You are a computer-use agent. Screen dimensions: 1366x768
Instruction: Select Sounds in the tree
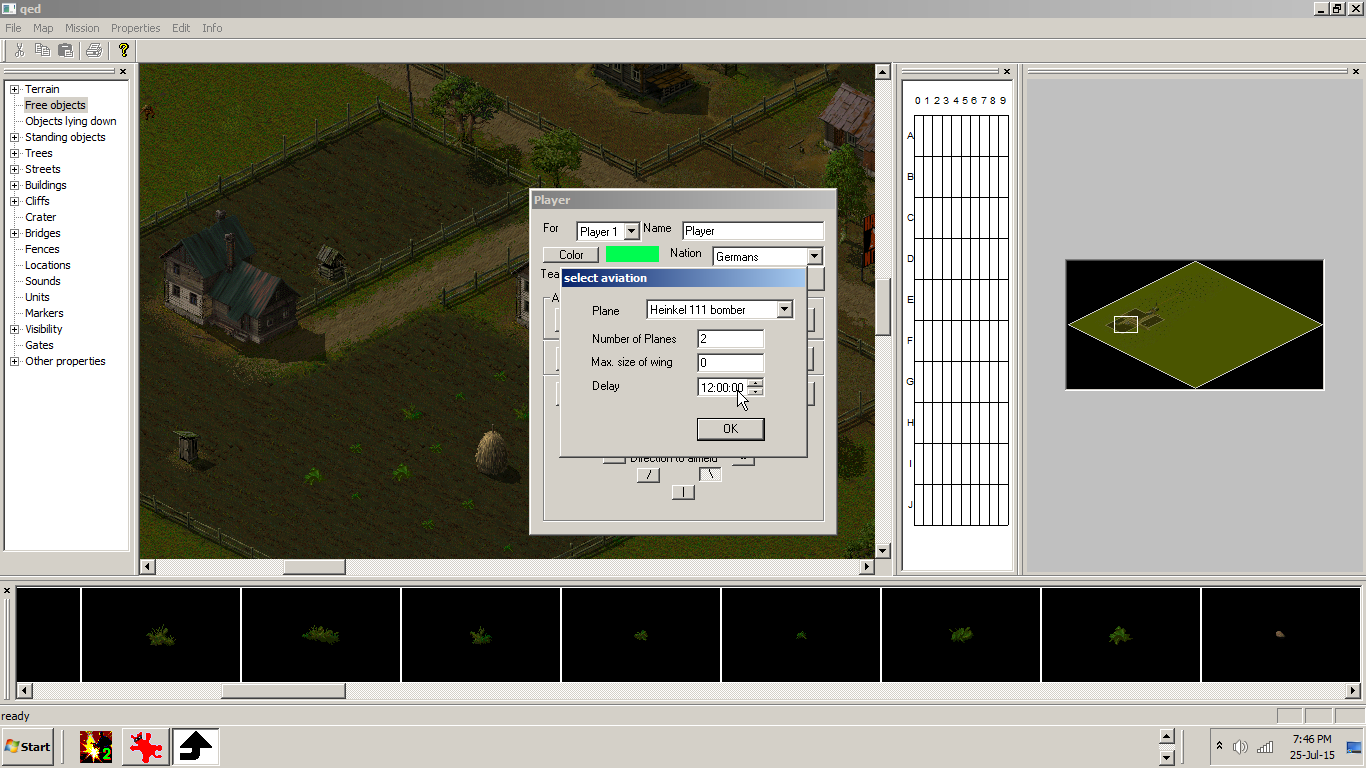[x=43, y=281]
